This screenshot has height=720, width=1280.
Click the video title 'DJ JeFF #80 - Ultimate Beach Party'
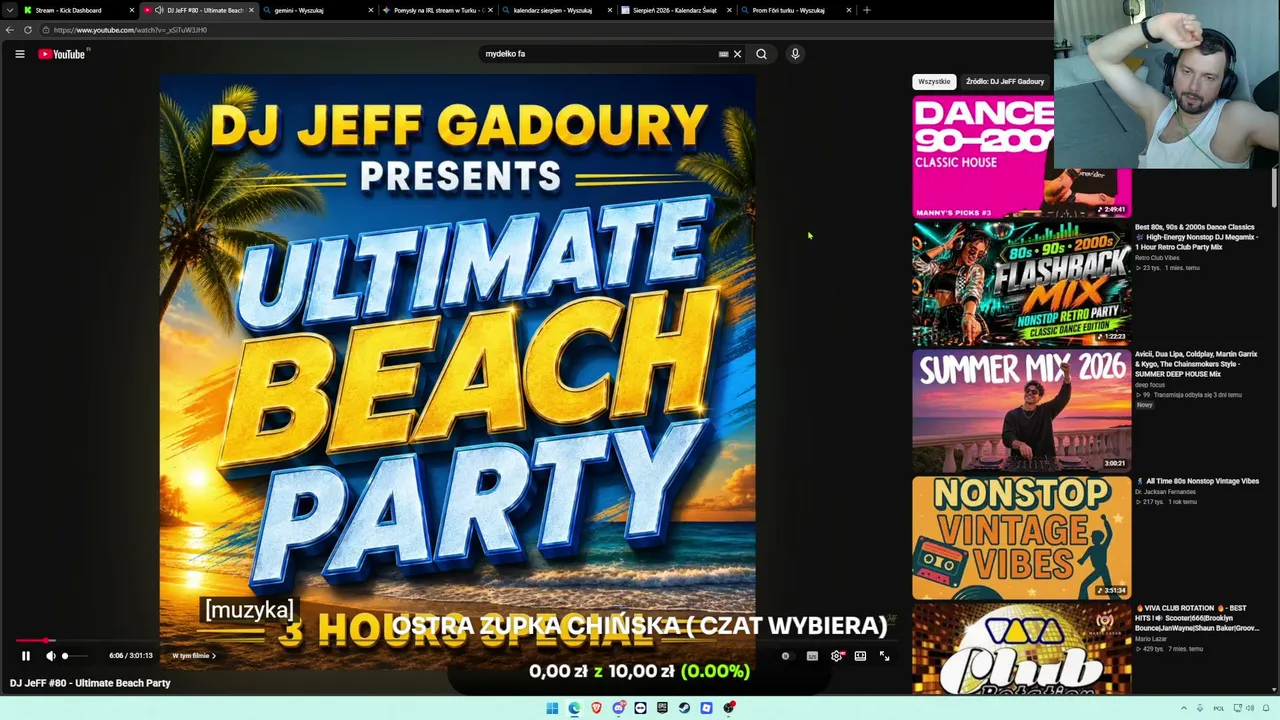[90, 683]
